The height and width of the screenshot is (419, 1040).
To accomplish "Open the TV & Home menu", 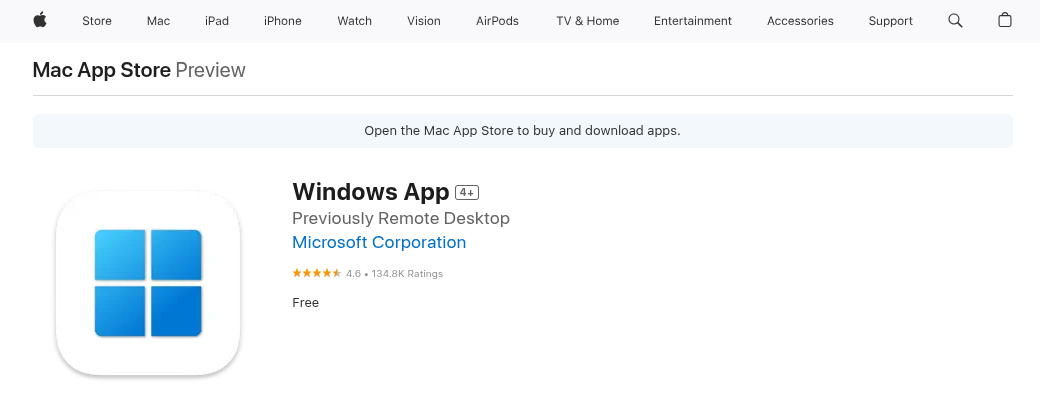I will pos(588,21).
